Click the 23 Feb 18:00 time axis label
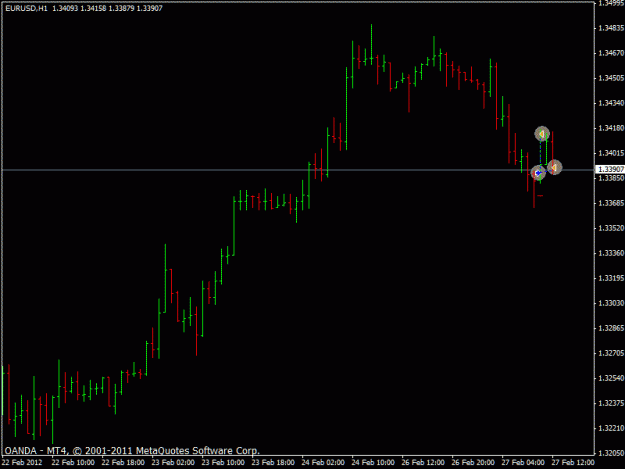The height and width of the screenshot is (469, 625). tap(273, 463)
